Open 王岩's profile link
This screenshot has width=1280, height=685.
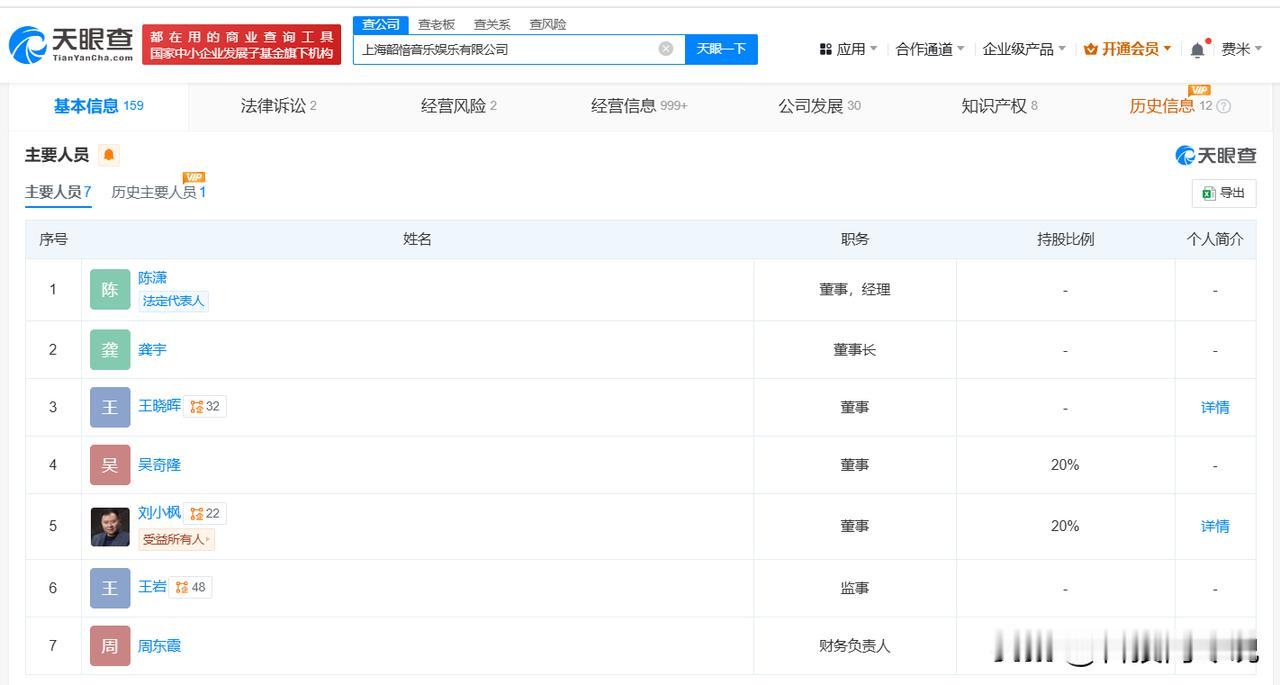153,587
